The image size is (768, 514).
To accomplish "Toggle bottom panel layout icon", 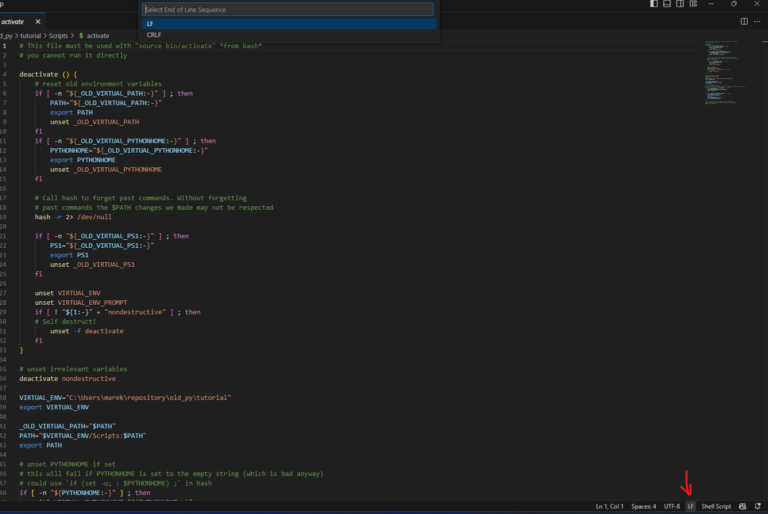I will (665, 4).
